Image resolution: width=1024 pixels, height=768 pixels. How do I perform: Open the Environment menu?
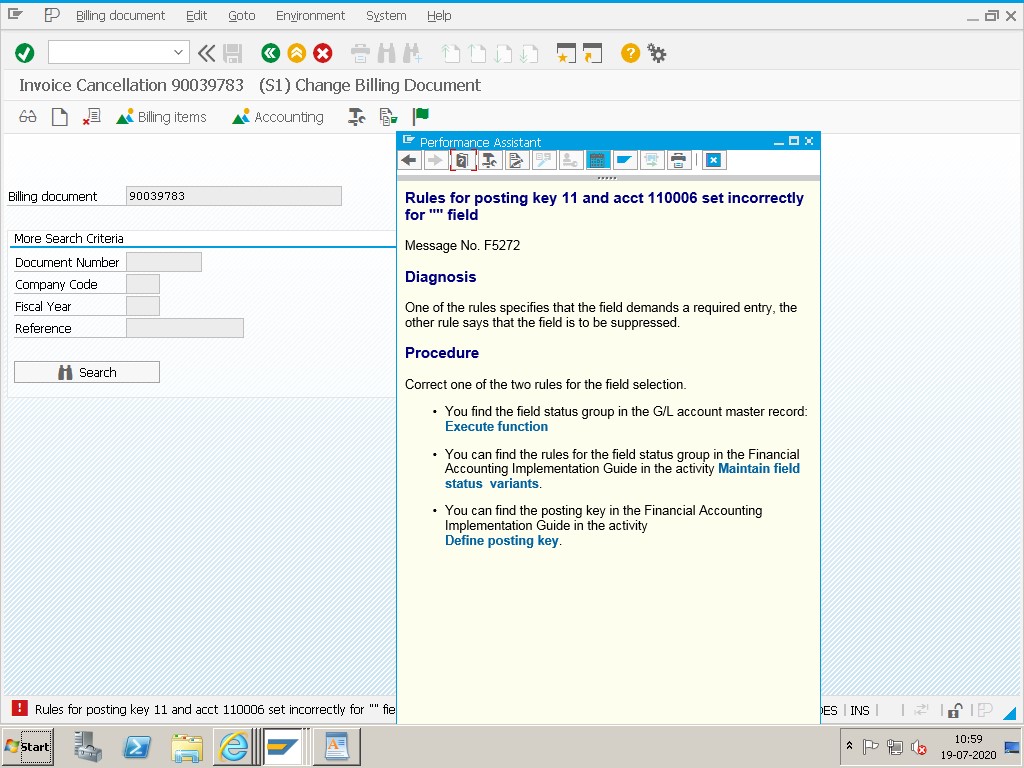310,16
